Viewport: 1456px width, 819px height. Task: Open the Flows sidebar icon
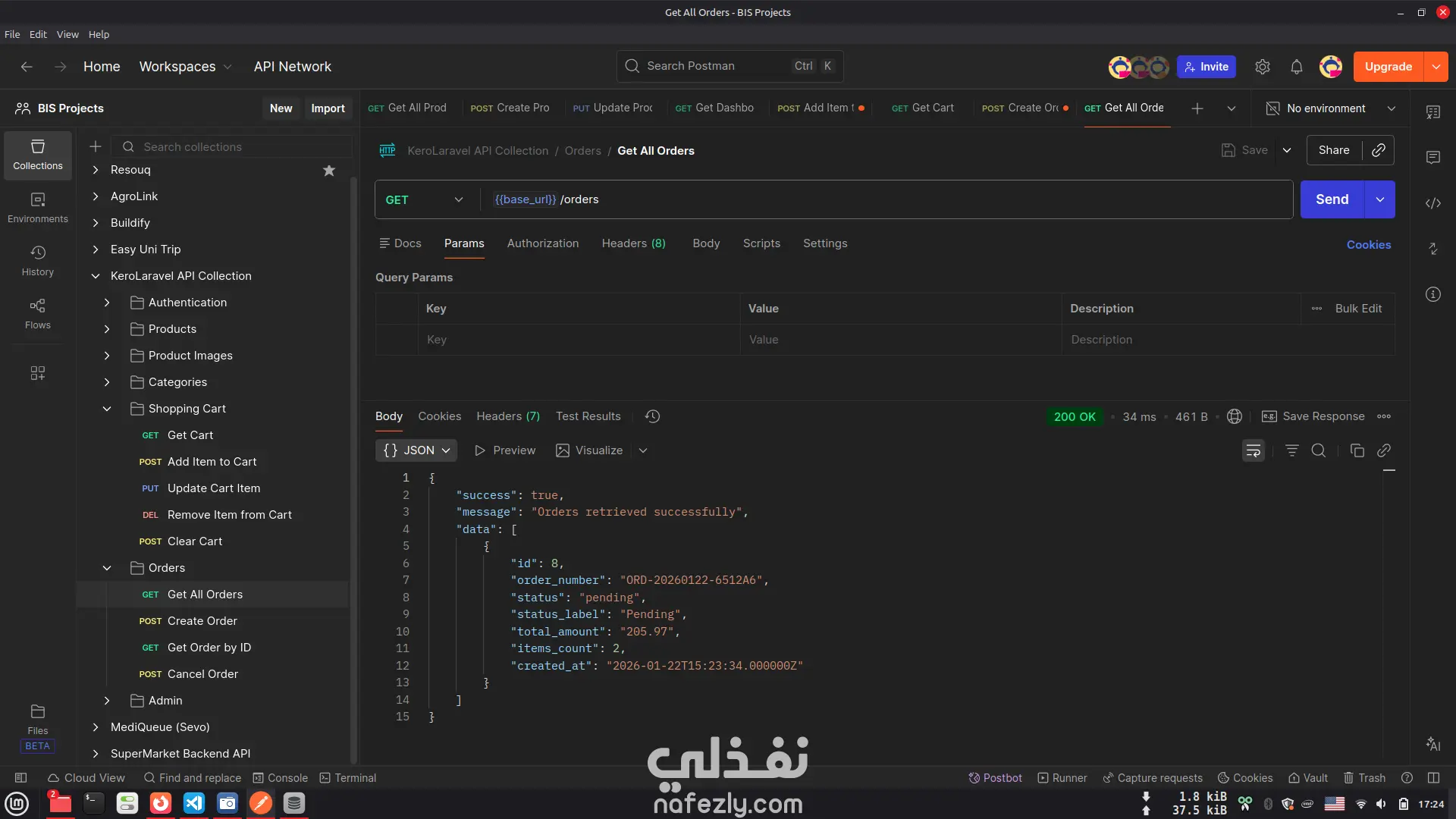coord(37,313)
